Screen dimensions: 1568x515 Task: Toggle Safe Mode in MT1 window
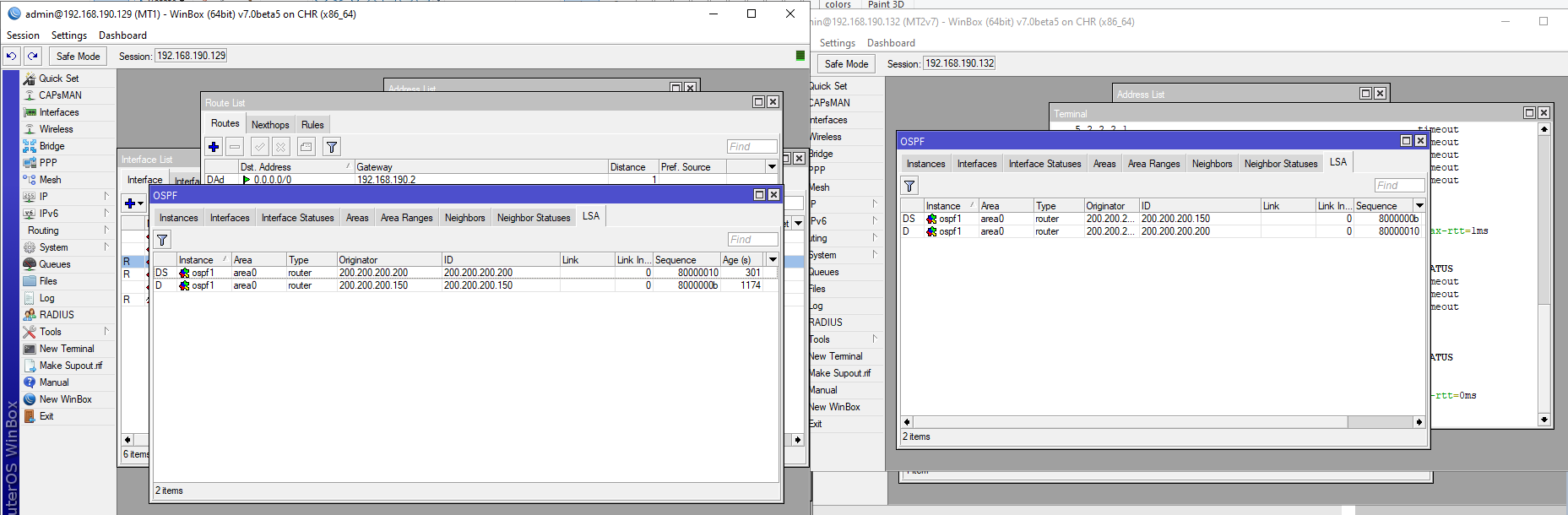click(78, 56)
